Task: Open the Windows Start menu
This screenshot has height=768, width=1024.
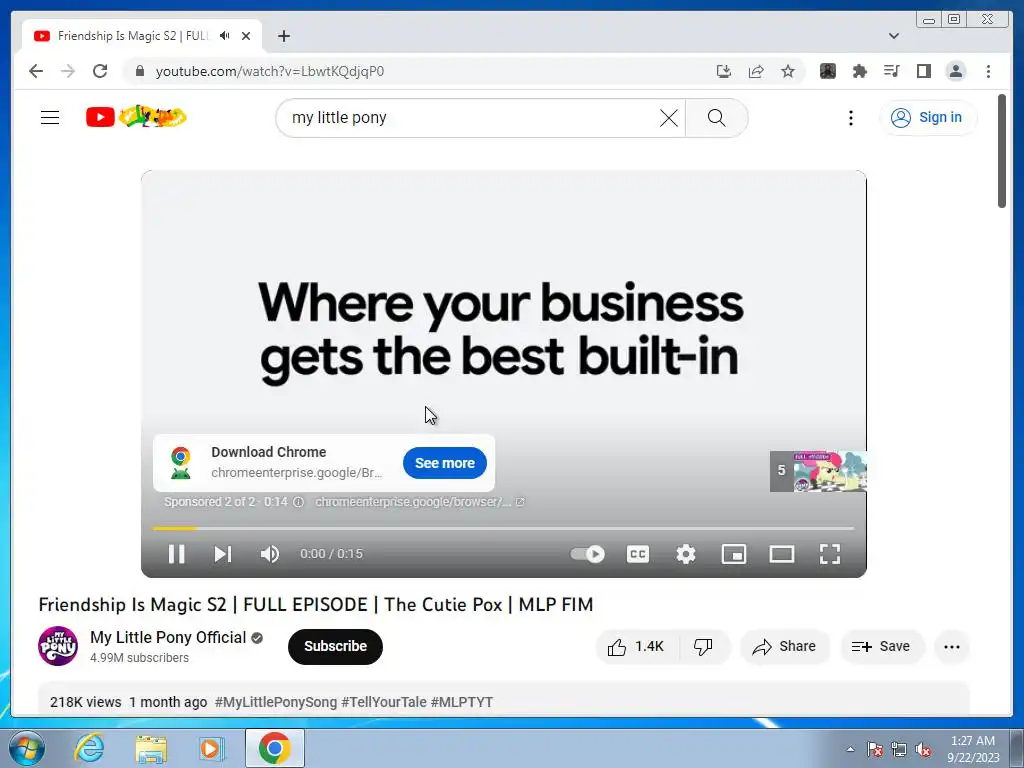Action: [x=27, y=748]
